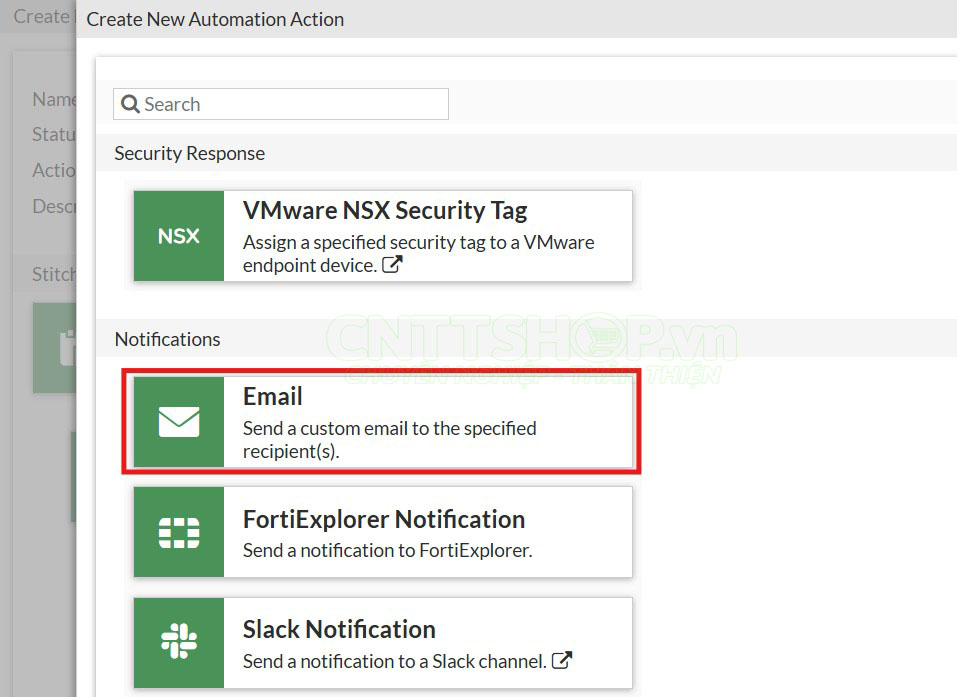The width and height of the screenshot is (957, 697).
Task: Click 'Send a notification to FortiExplorer' text
Action: click(387, 550)
